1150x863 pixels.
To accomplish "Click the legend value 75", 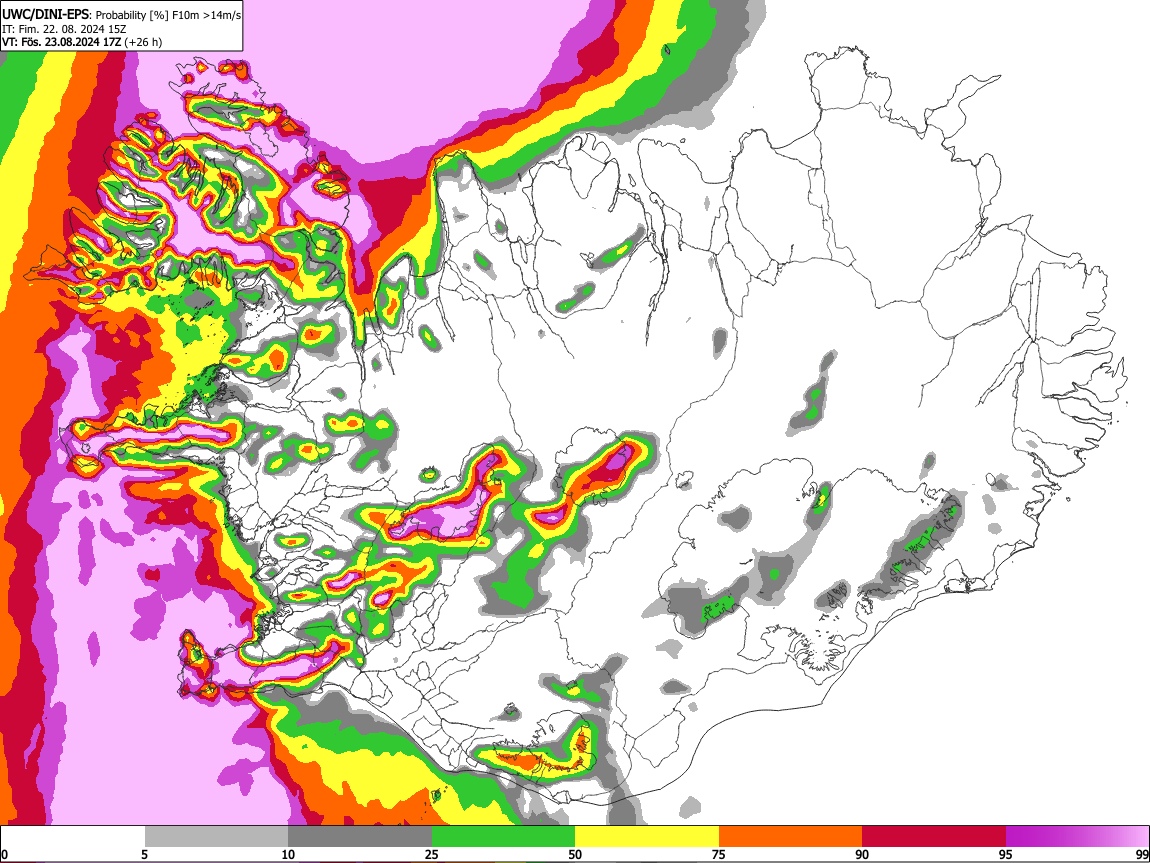I will [x=719, y=854].
